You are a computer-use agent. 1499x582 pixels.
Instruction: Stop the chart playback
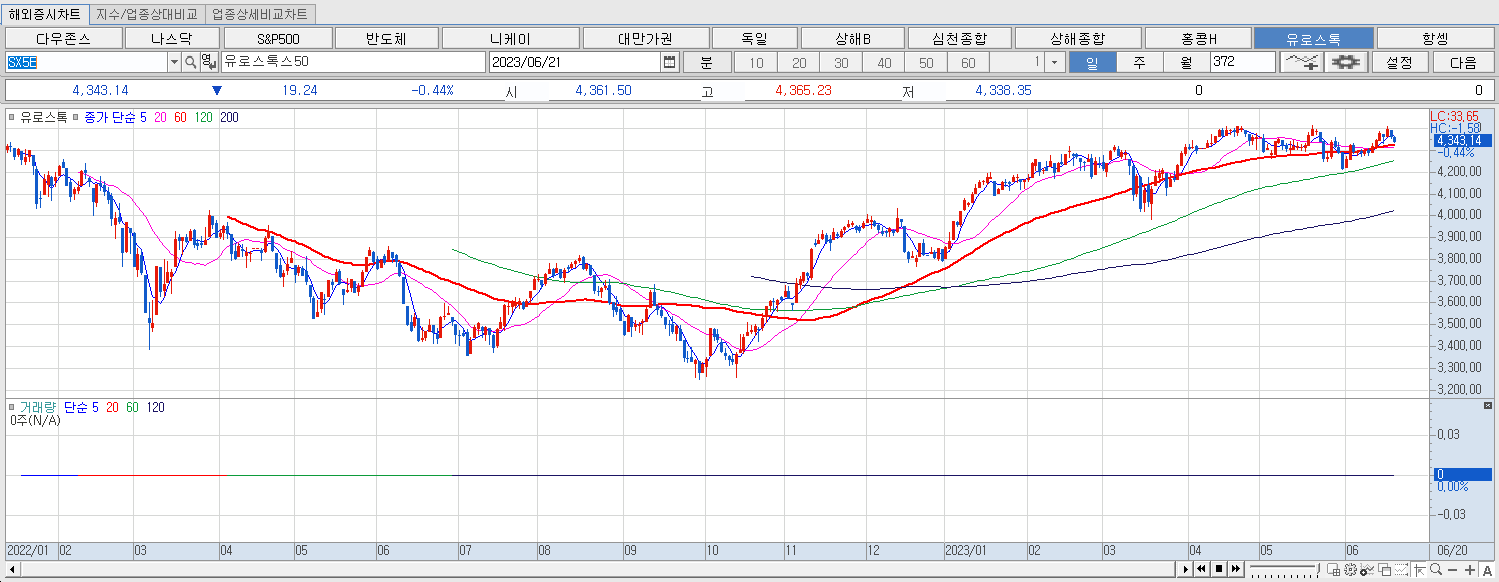coord(1219,569)
